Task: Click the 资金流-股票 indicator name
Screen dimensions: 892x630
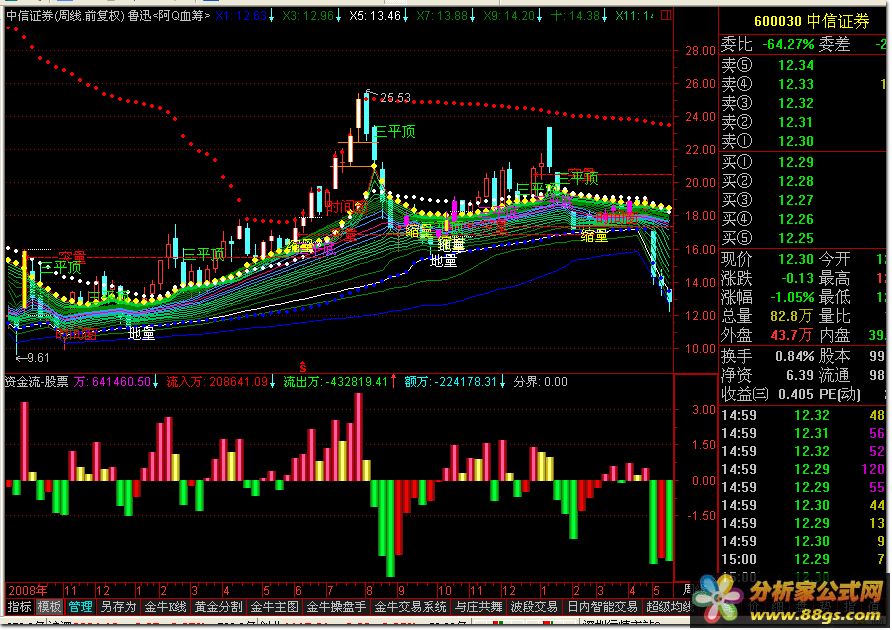Action: tap(37, 381)
